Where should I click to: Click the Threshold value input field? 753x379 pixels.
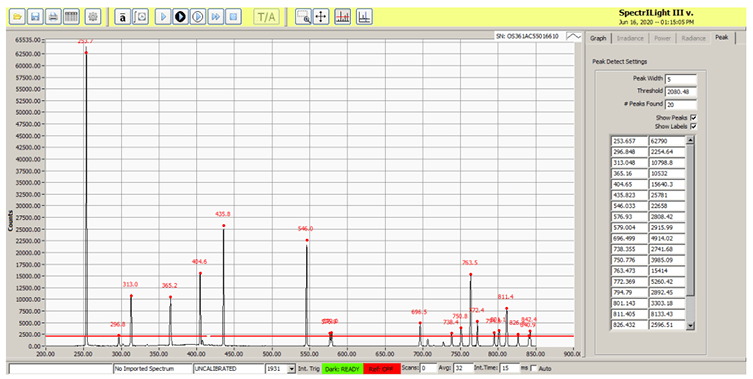pos(680,91)
